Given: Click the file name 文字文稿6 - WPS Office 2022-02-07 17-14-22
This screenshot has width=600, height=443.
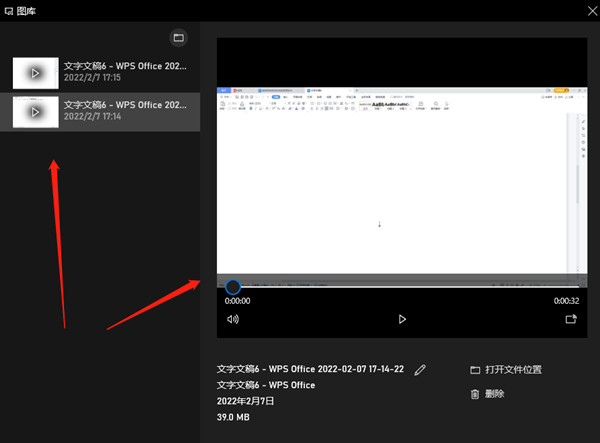Looking at the screenshot, I should pos(310,369).
